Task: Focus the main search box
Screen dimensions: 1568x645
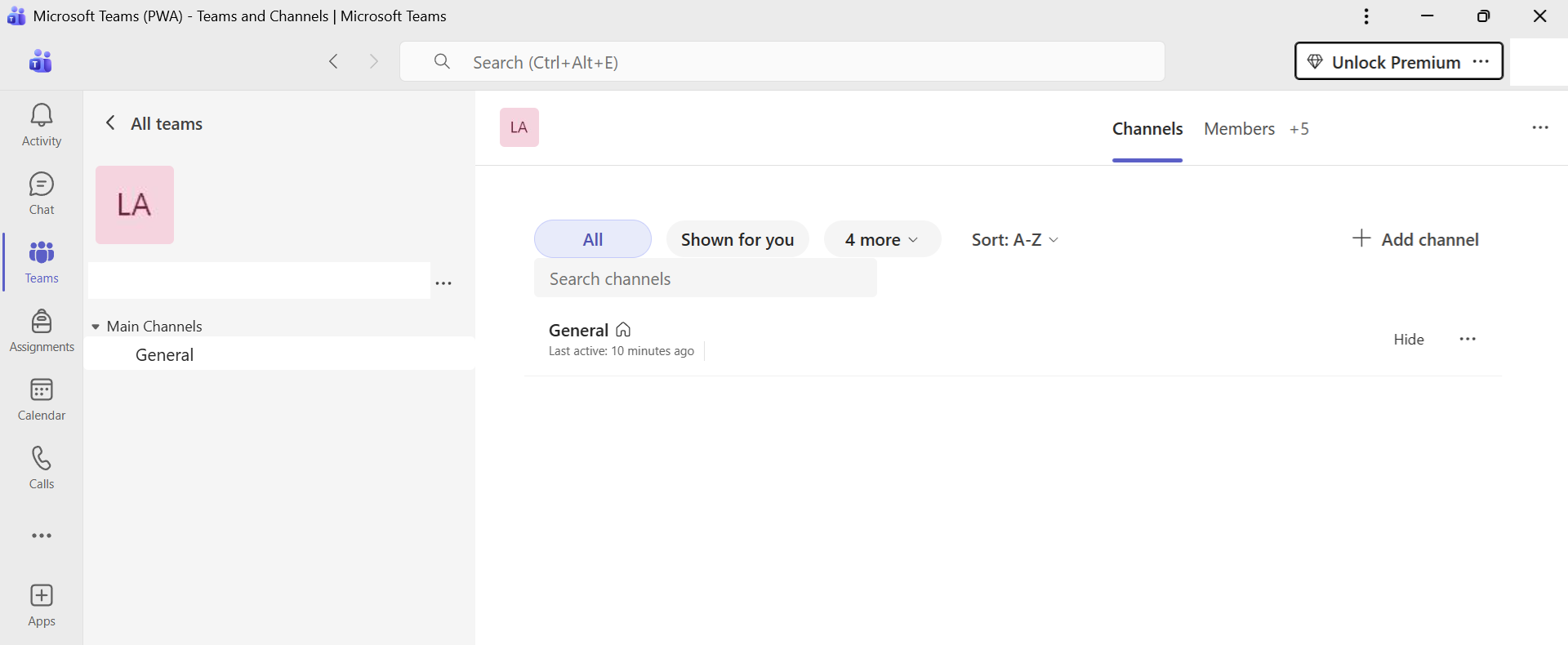Action: point(782,61)
